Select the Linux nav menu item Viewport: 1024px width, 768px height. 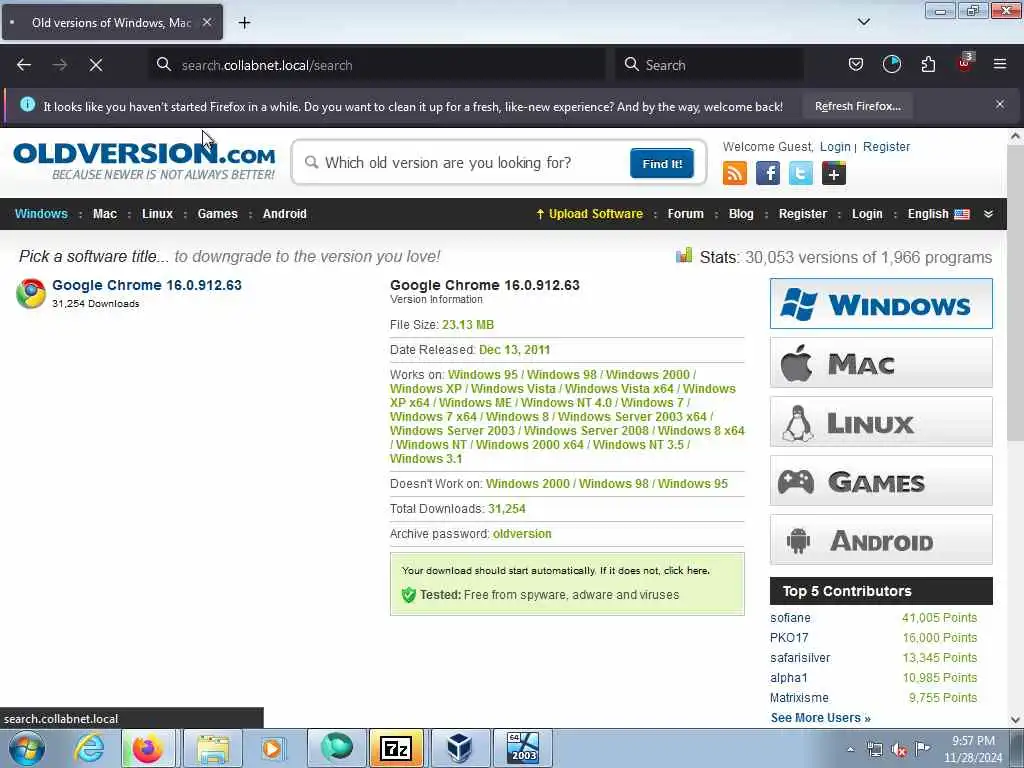click(x=157, y=214)
